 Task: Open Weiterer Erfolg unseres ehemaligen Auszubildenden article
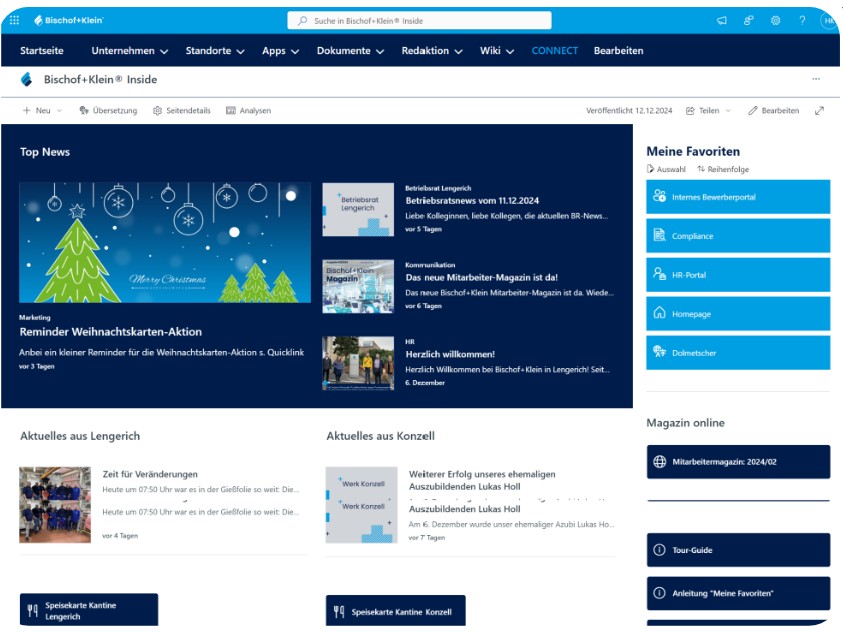(482, 480)
